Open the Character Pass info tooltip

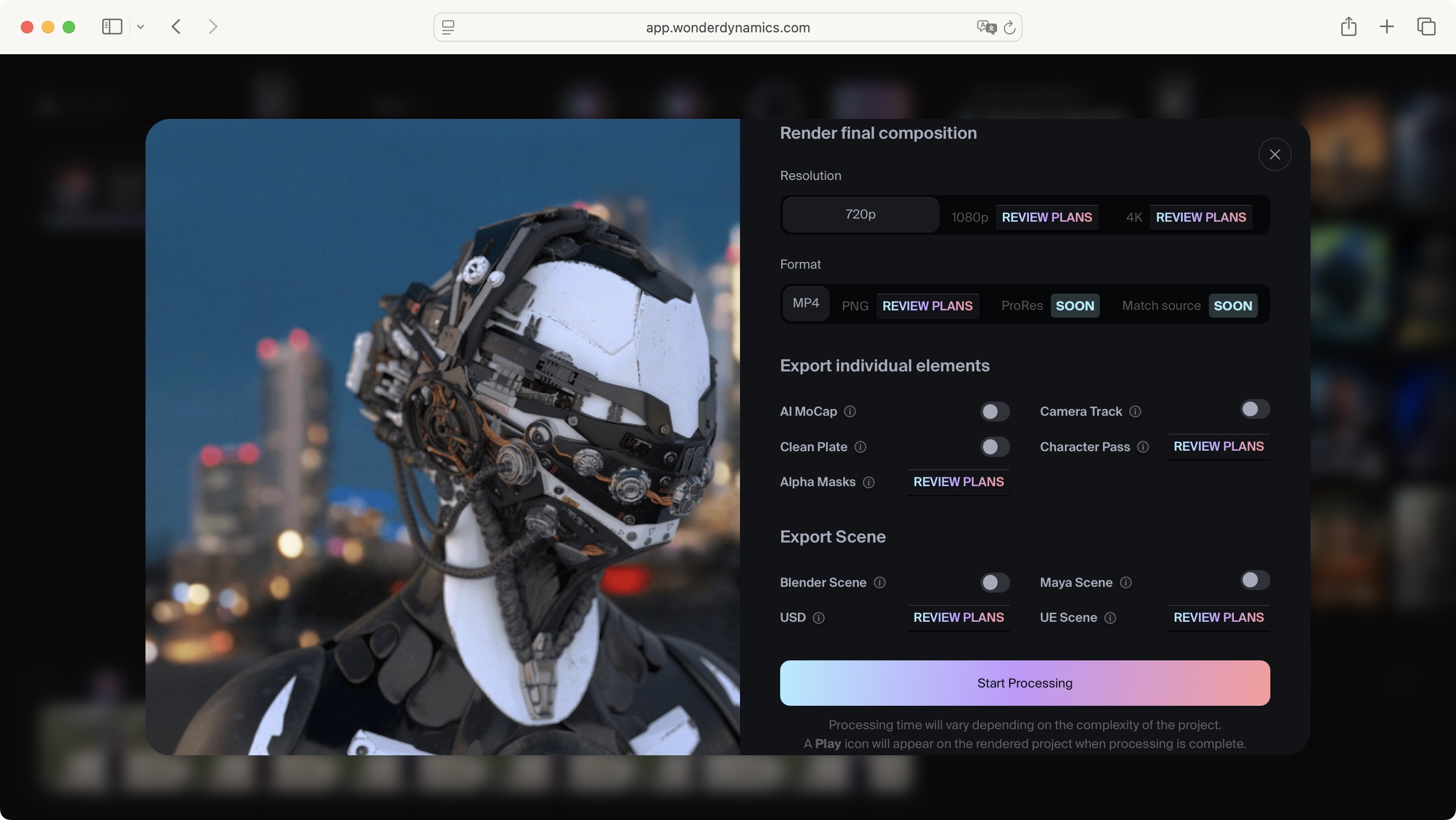click(1144, 448)
